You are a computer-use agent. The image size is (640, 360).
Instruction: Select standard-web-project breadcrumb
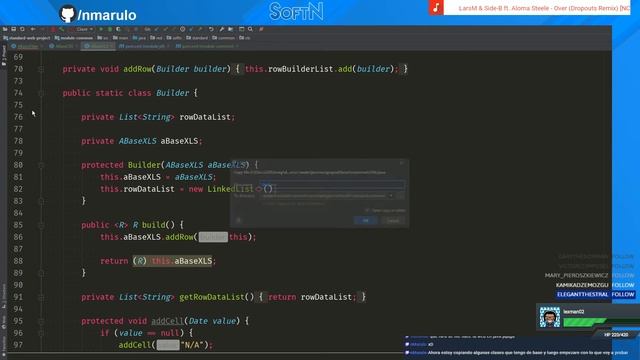(27, 38)
